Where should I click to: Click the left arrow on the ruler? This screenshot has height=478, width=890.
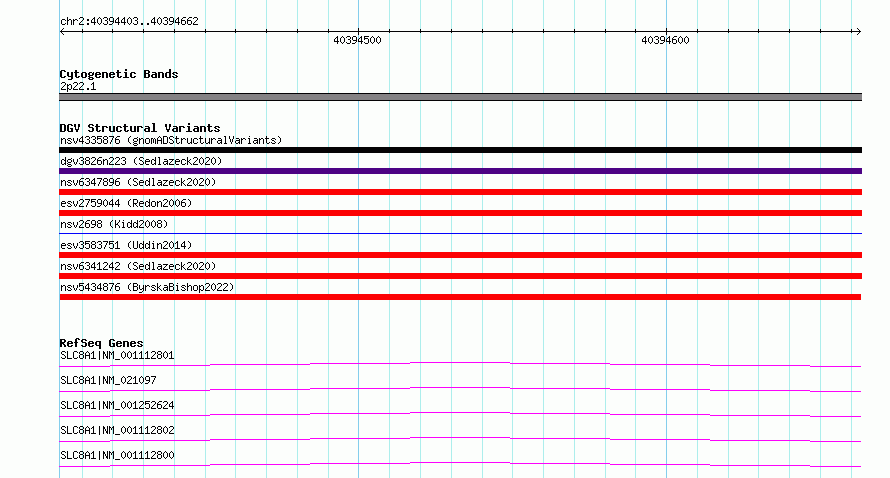click(x=62, y=32)
